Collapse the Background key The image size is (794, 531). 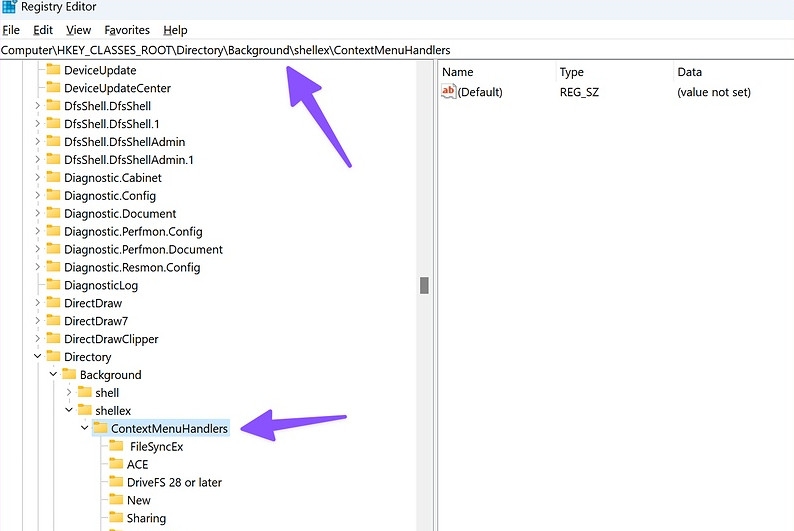pos(53,375)
